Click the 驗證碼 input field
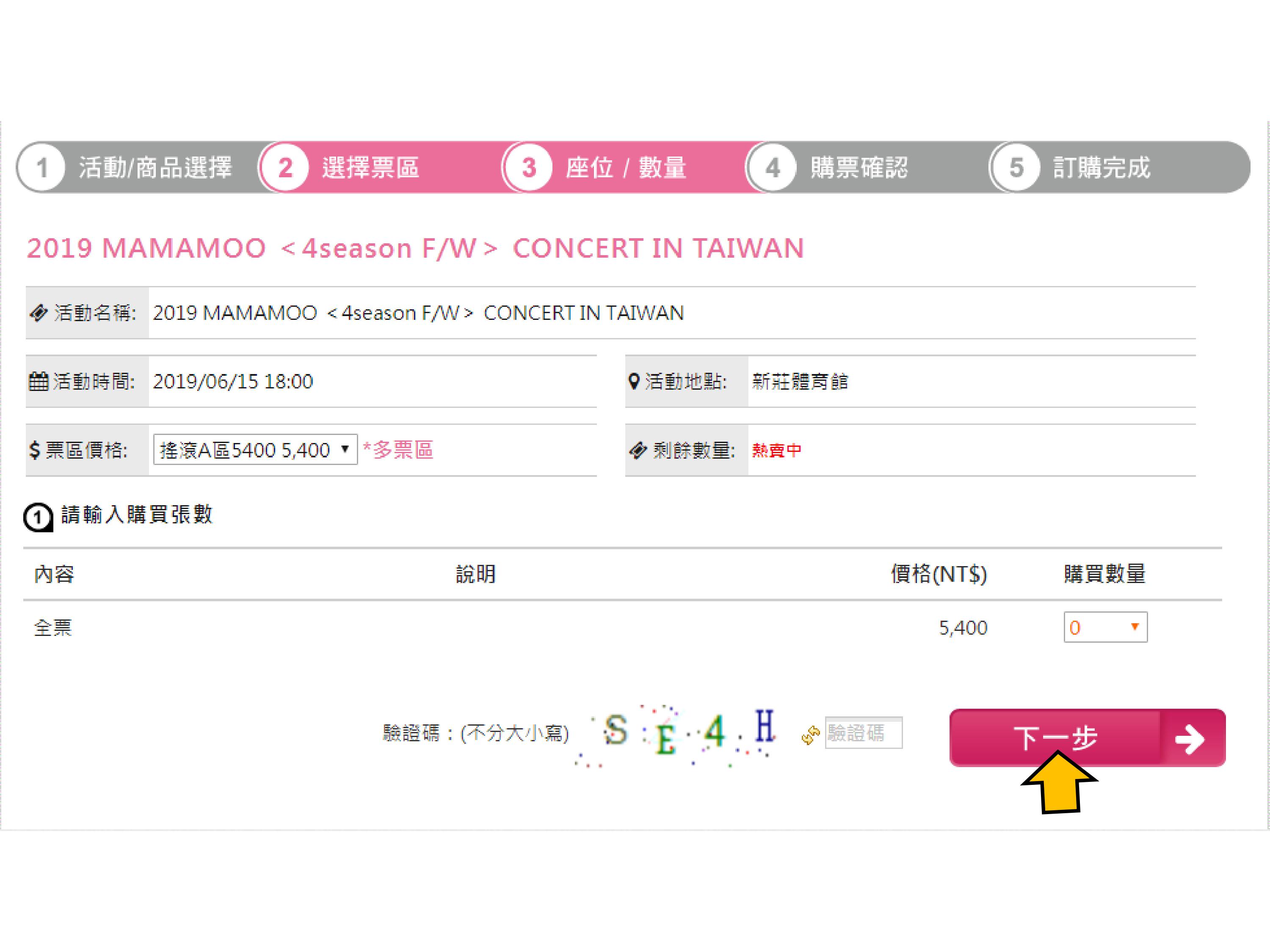 click(x=864, y=733)
